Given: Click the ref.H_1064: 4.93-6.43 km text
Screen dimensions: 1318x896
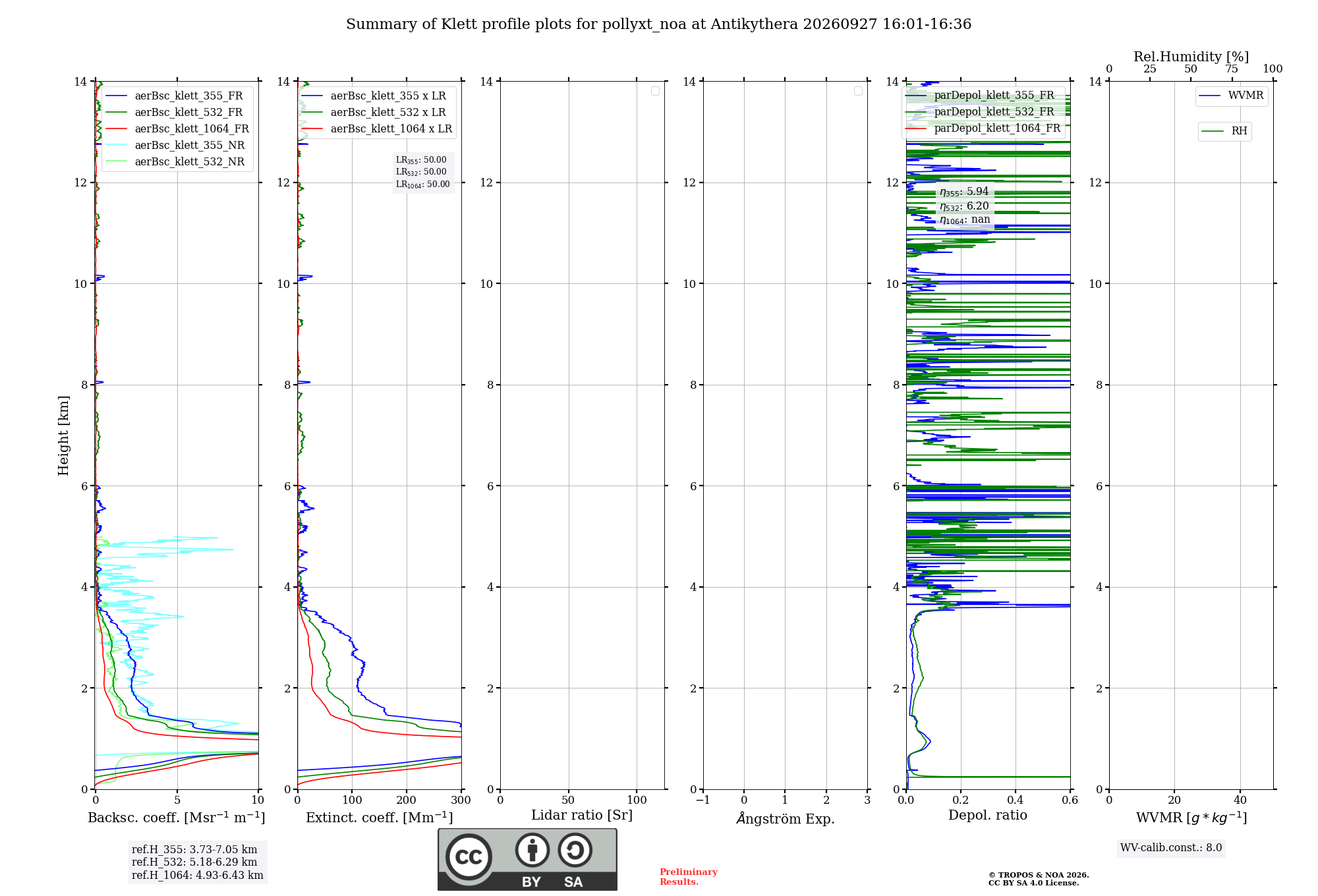Looking at the screenshot, I should coord(198,876).
